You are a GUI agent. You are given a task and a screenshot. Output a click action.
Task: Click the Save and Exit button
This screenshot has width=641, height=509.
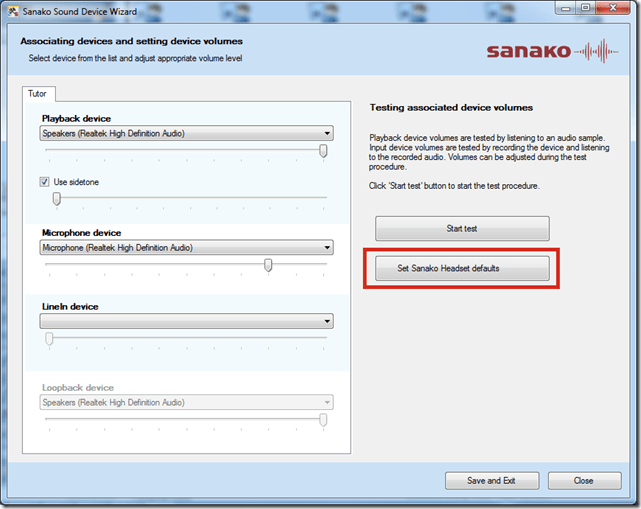pos(492,481)
